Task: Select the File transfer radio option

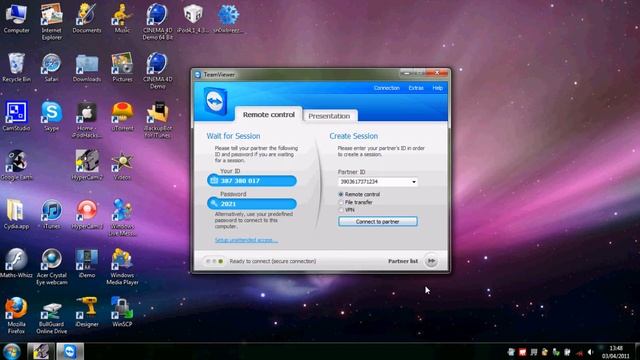Action: coord(341,202)
